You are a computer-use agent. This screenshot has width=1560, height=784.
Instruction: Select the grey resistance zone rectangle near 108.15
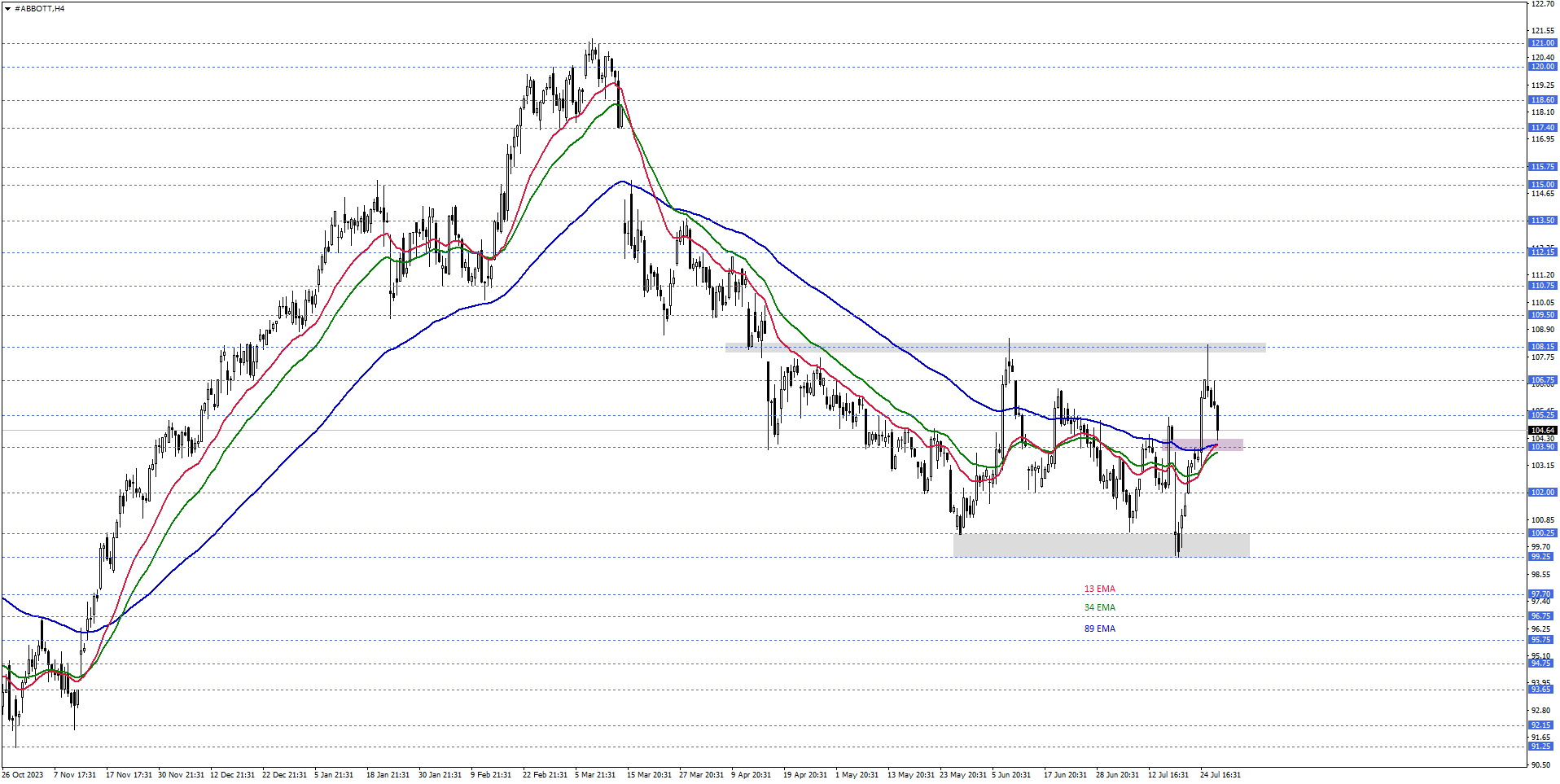[x=995, y=348]
